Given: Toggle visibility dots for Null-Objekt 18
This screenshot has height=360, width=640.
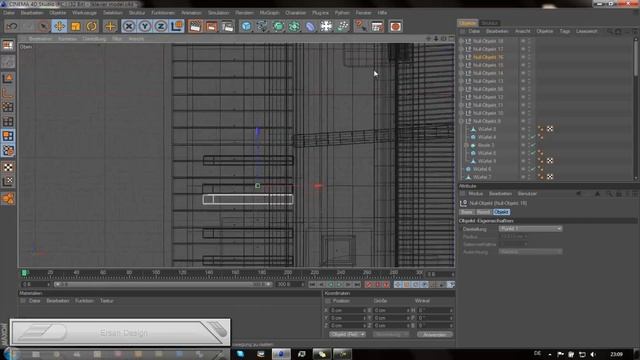Looking at the screenshot, I should coord(529,41).
